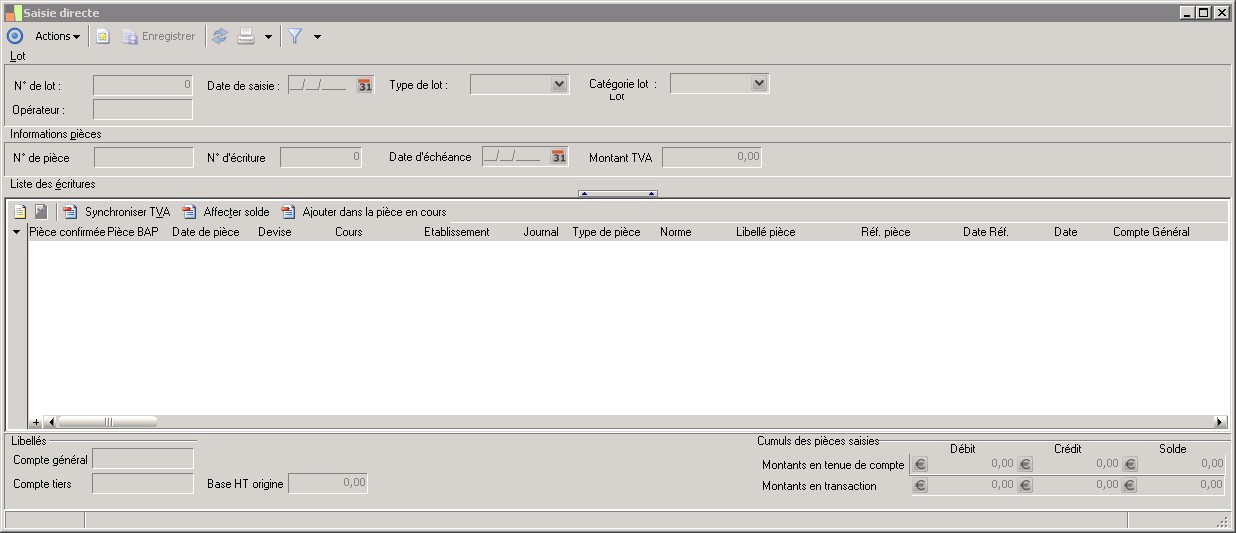Screen dimensions: 1236x533
Task: Focus the Date de saisie date field
Action: tap(322, 85)
